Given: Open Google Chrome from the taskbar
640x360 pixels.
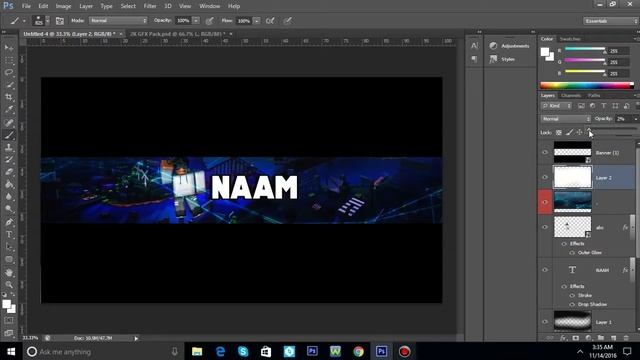Looking at the screenshot, I should pos(358,351).
